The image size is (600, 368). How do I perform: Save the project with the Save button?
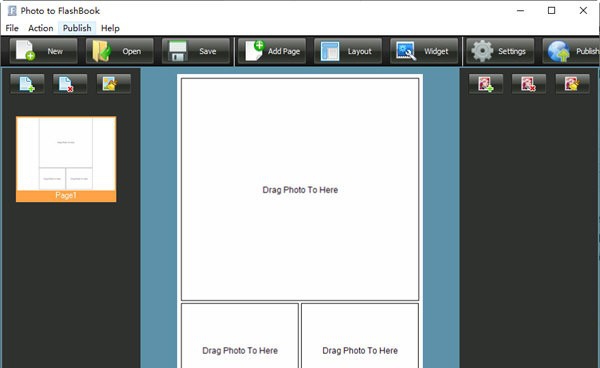196,51
